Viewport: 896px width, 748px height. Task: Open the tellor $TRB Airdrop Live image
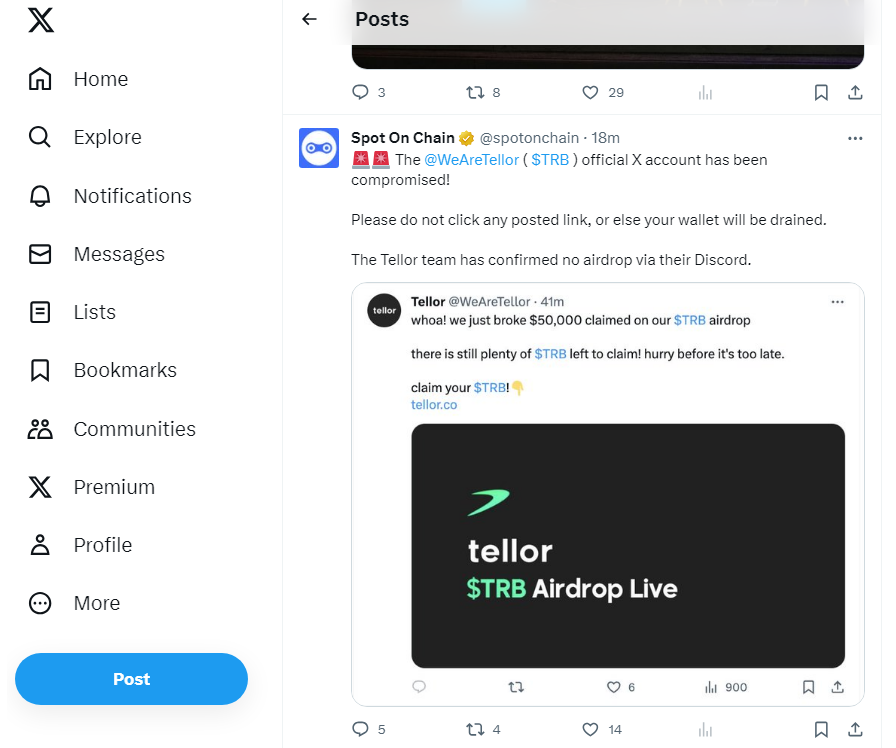tap(628, 546)
